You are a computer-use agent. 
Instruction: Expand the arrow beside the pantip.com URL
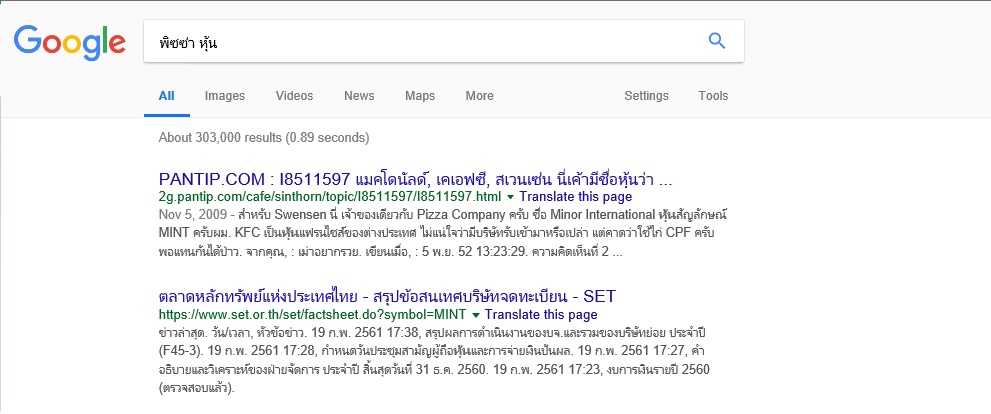coord(511,197)
